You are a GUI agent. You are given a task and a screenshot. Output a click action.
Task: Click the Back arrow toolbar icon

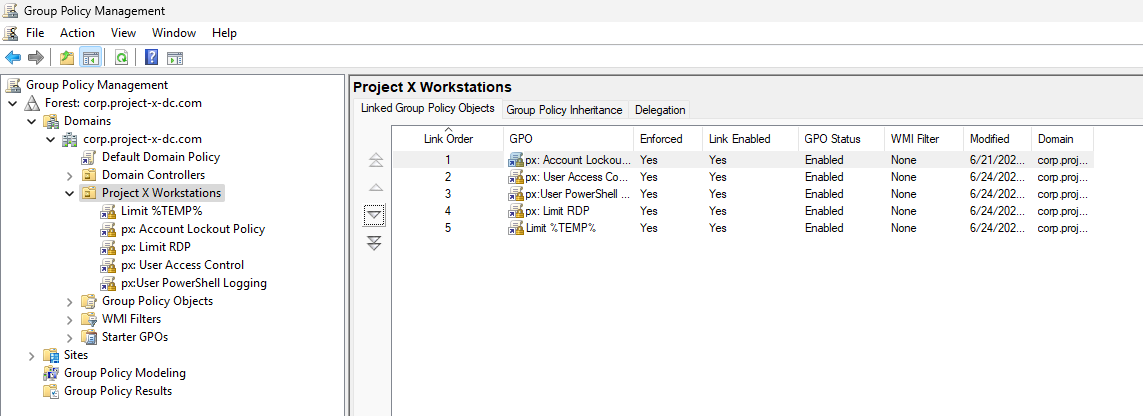(x=13, y=58)
